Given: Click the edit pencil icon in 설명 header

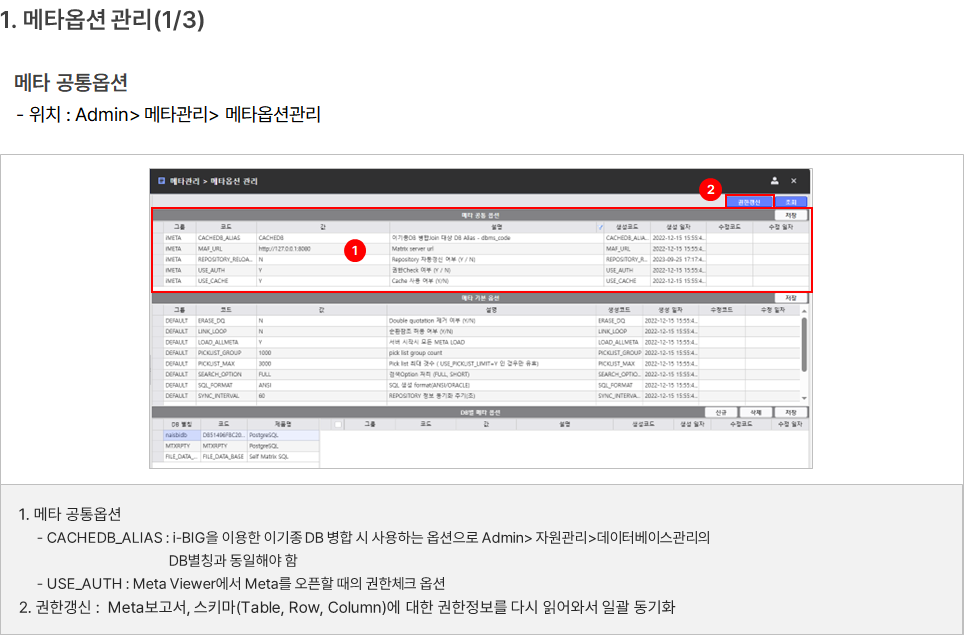Looking at the screenshot, I should 601,227.
